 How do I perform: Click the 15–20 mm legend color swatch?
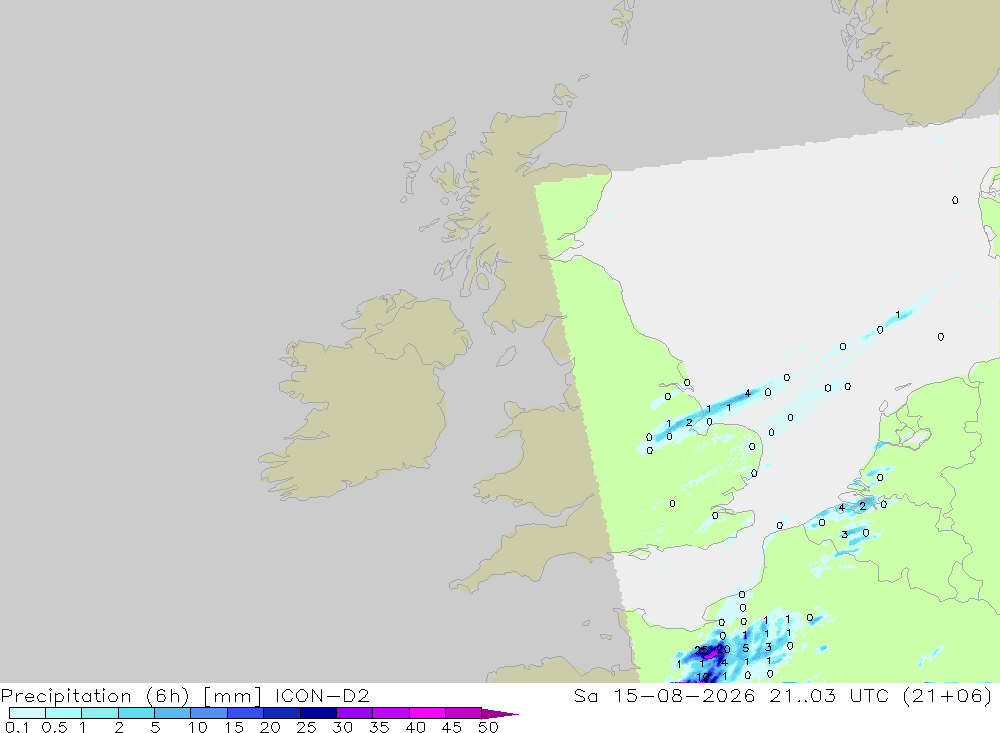(246, 713)
